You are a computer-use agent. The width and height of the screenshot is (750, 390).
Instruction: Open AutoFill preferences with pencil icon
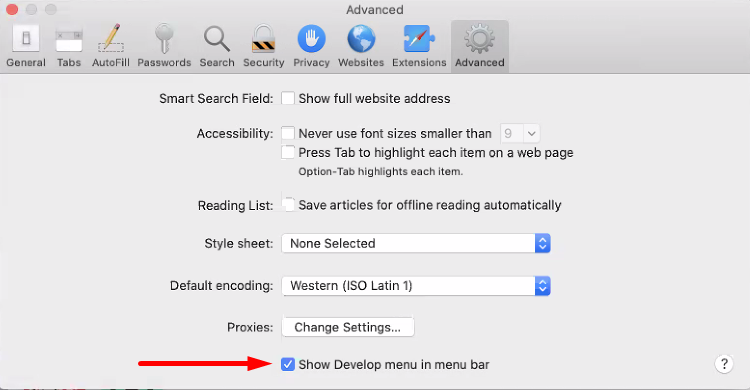111,46
